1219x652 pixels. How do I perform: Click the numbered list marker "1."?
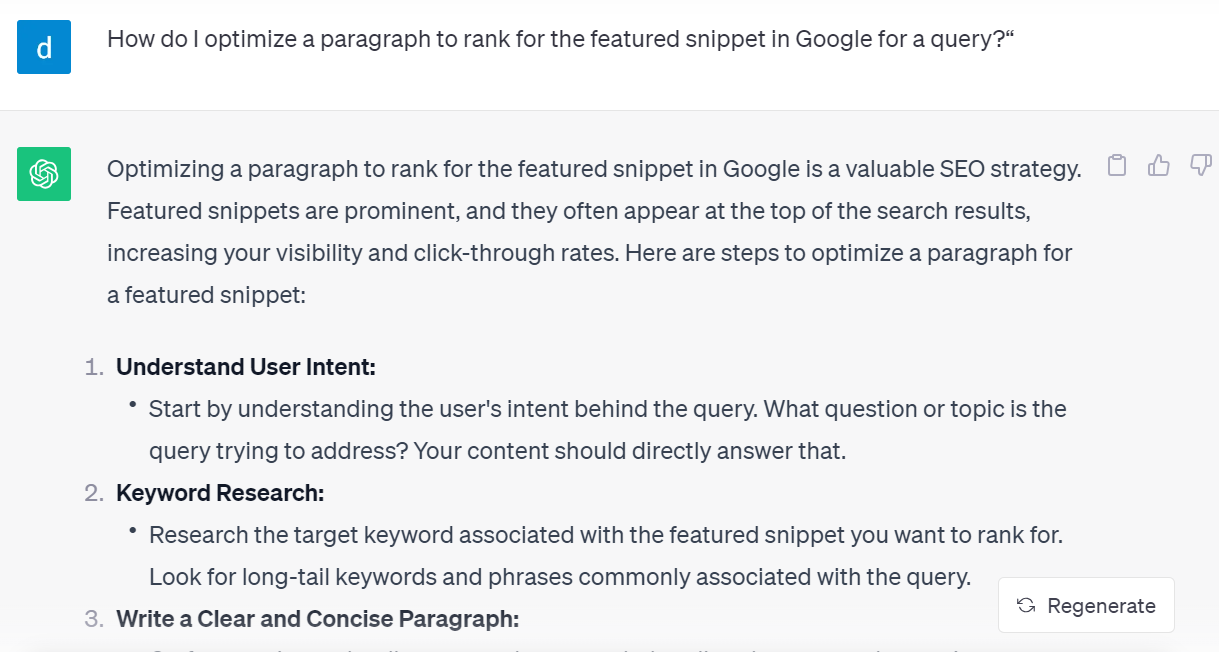pyautogui.click(x=95, y=367)
